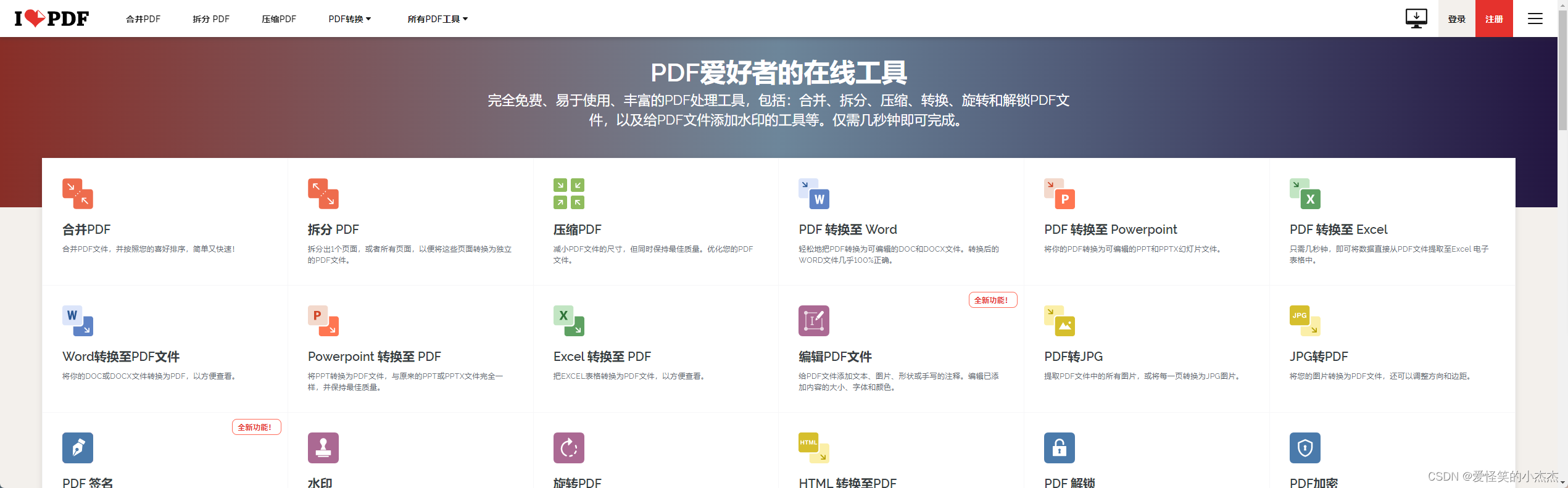Click the Powerpoint 转换至 PDF title
This screenshot has width=1568, height=488.
point(375,357)
